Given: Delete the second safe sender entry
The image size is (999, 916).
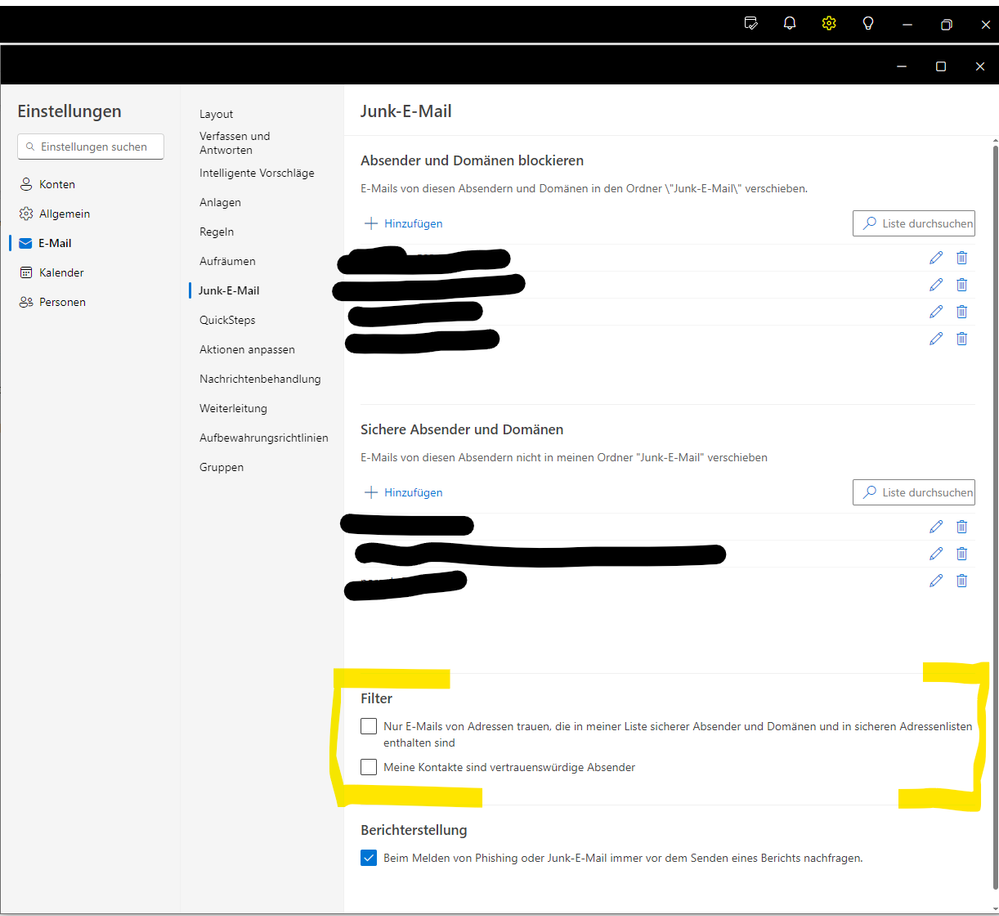Looking at the screenshot, I should click(961, 554).
